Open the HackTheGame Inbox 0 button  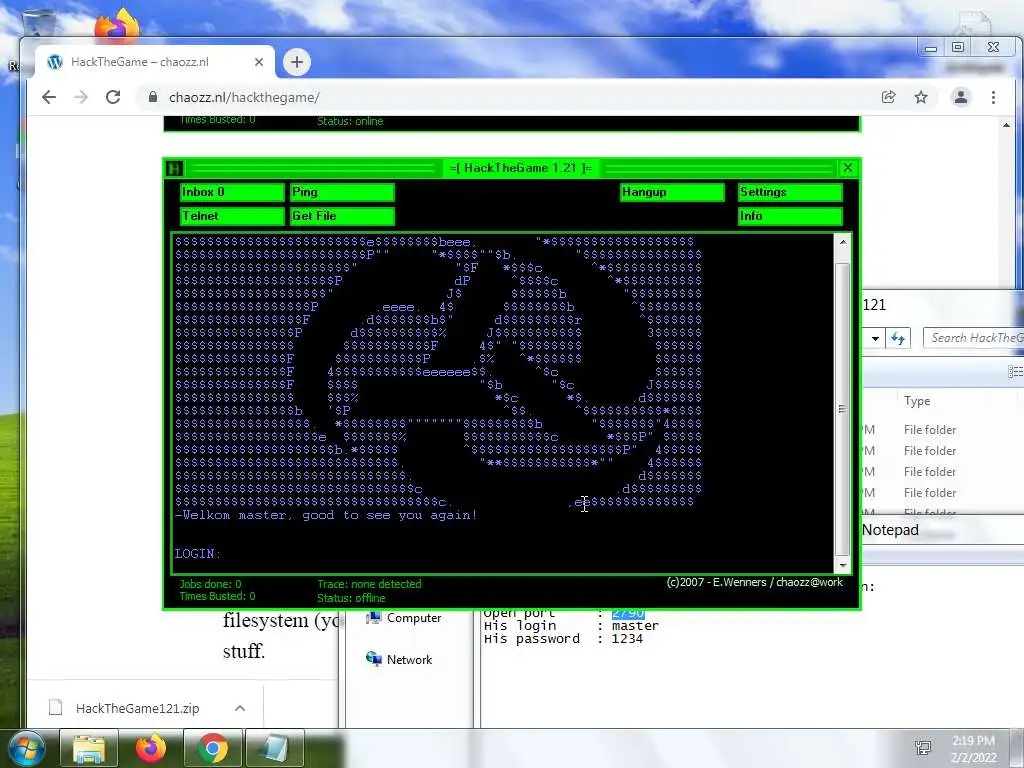(x=232, y=192)
